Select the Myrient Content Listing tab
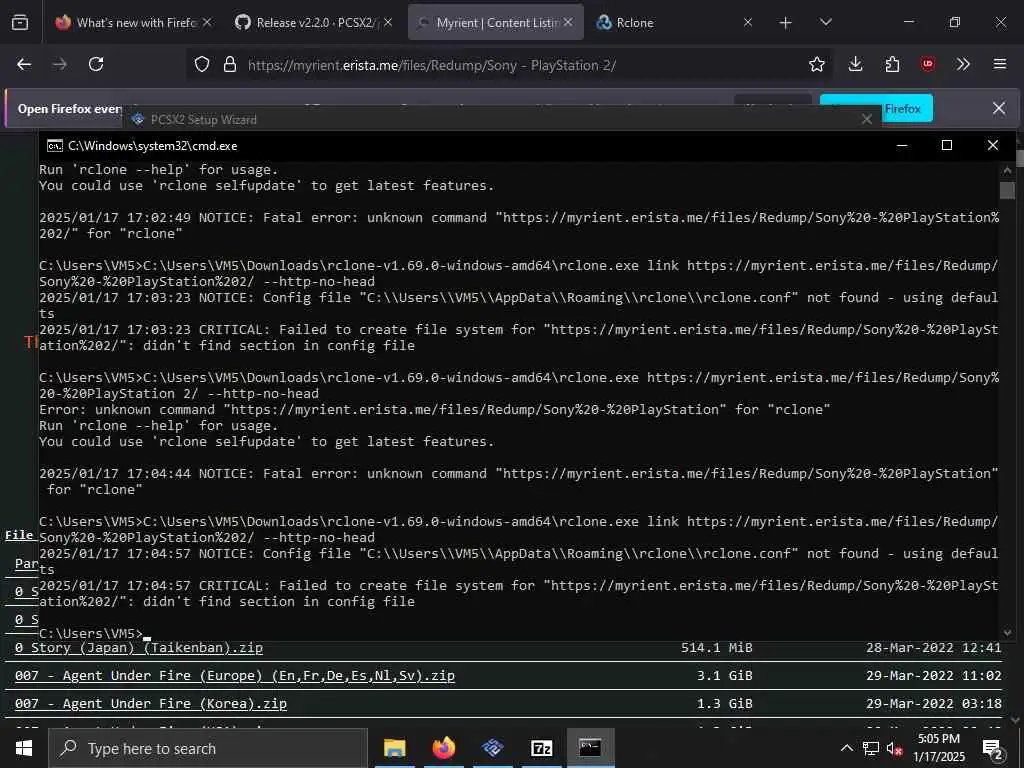This screenshot has width=1024, height=768. pos(496,23)
